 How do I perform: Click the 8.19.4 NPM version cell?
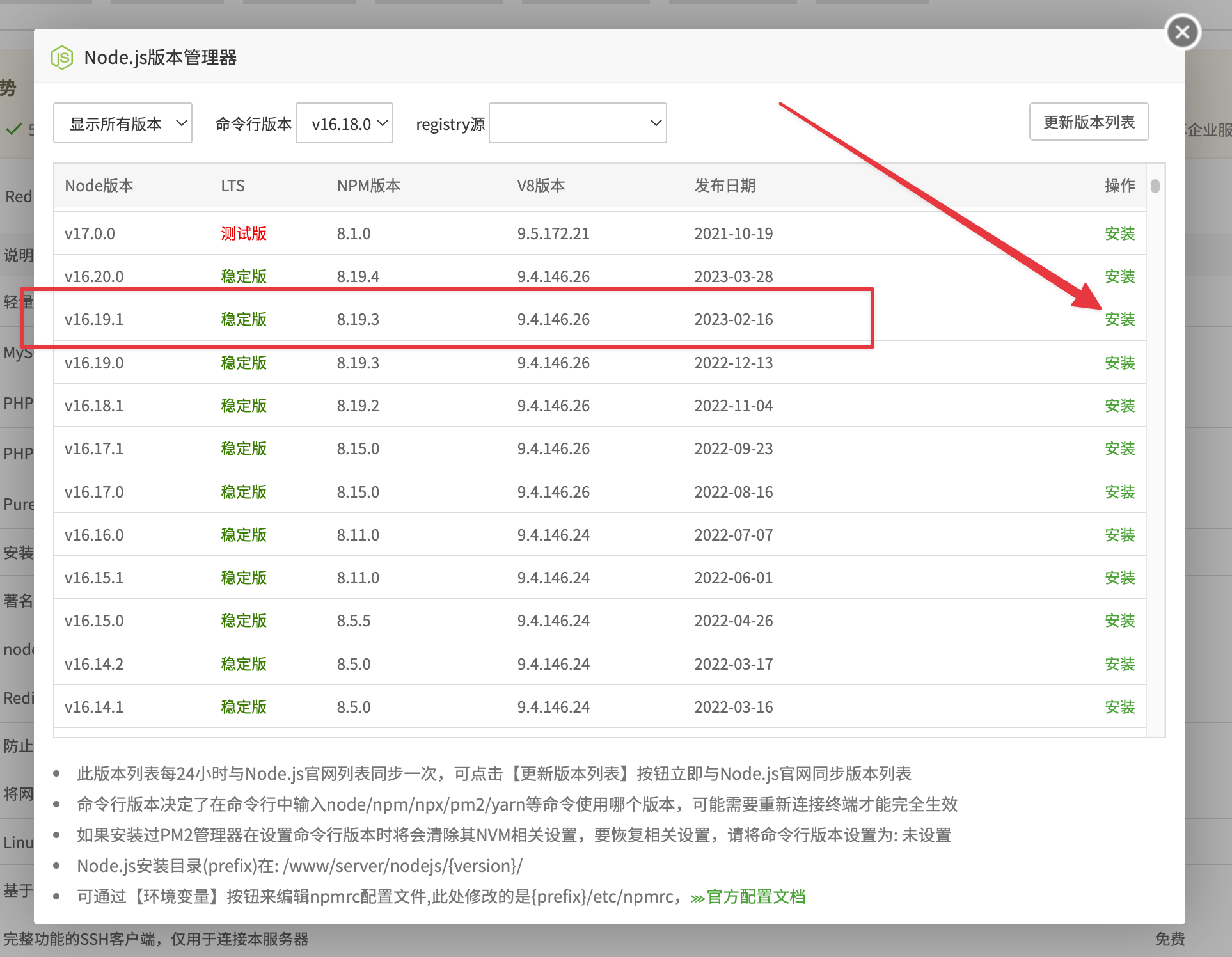tap(358, 276)
